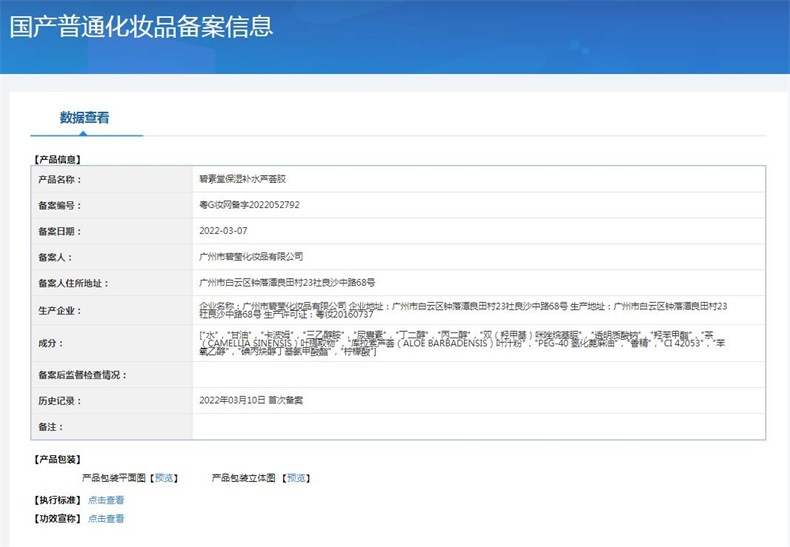Select the filing date 2022-03-07
The image size is (790, 547).
pos(223,231)
